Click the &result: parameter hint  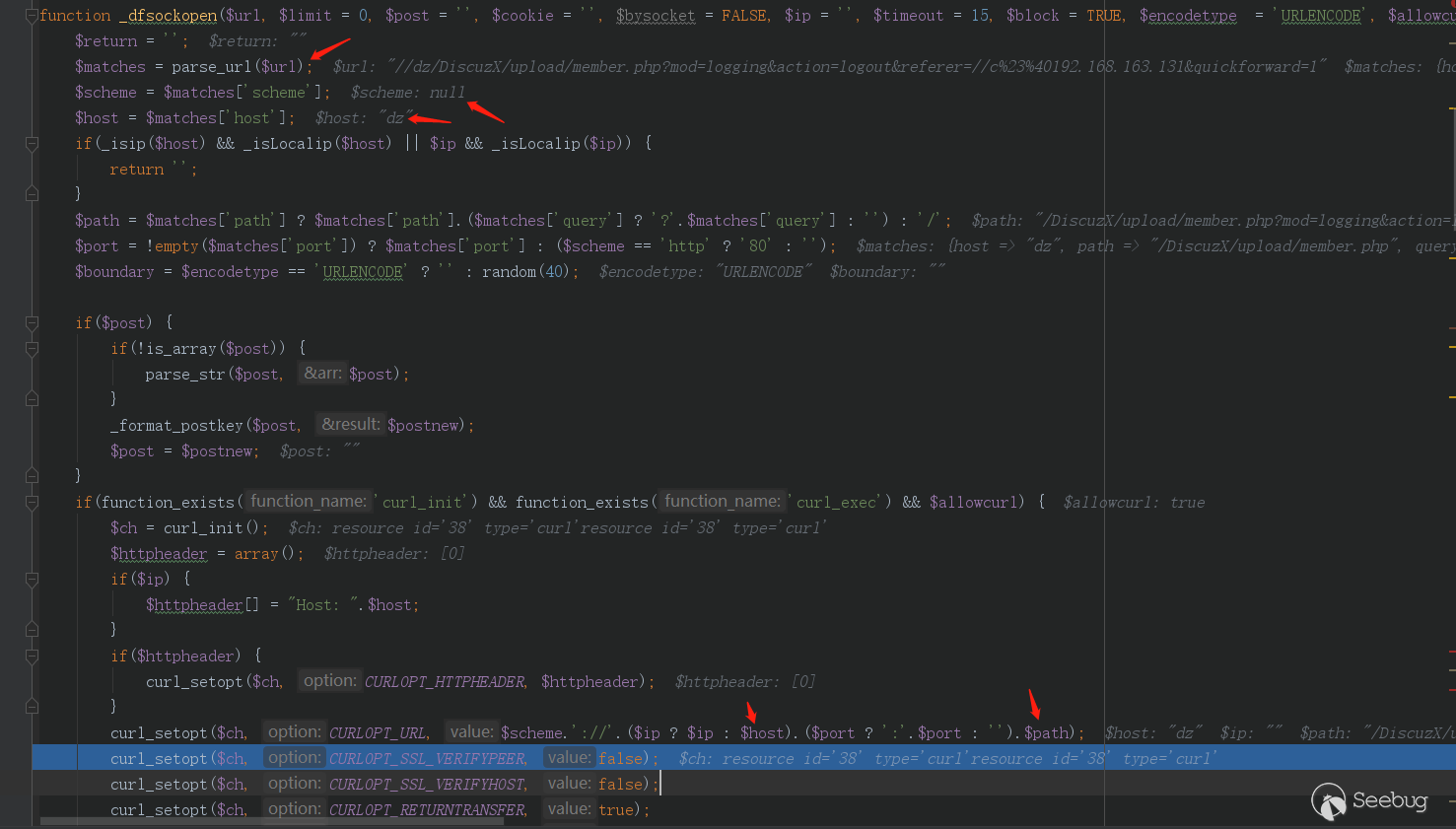pyautogui.click(x=350, y=425)
